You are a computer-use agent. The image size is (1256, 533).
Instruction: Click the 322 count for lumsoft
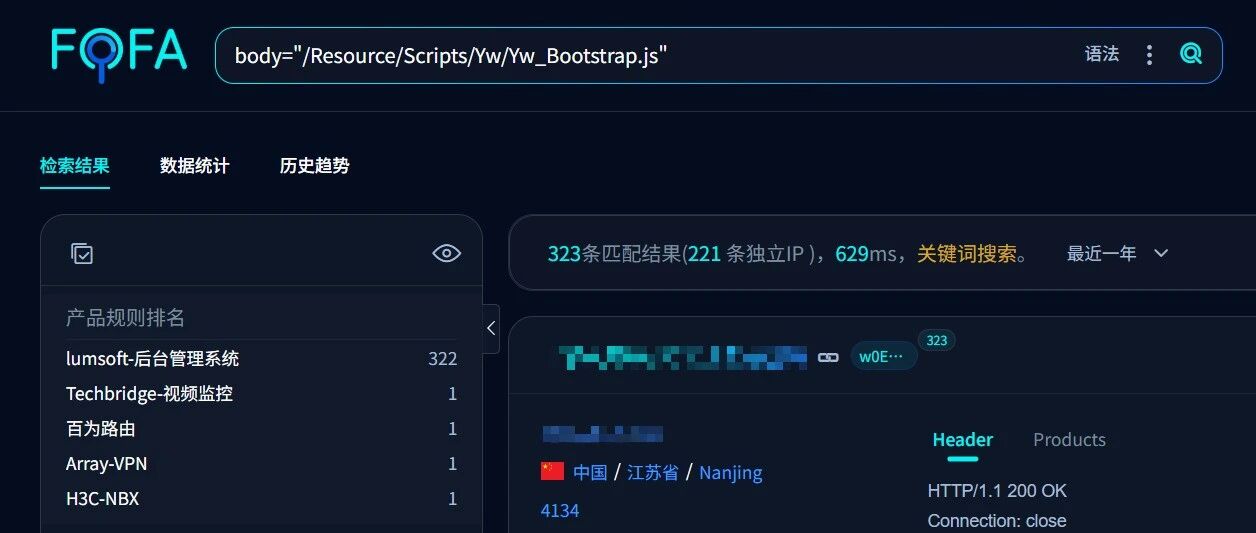click(443, 359)
